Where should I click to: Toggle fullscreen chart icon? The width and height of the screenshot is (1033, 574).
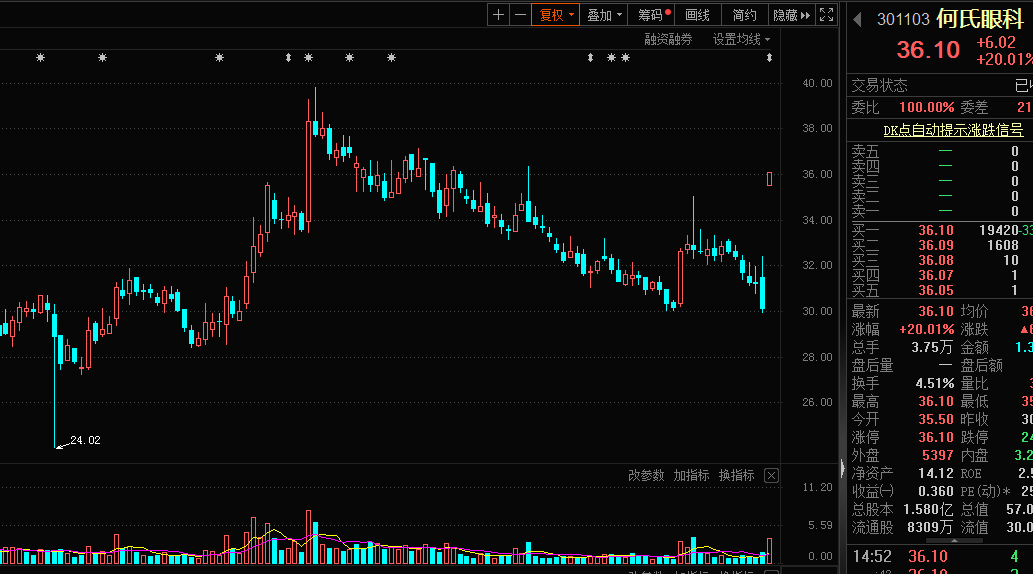pos(826,14)
